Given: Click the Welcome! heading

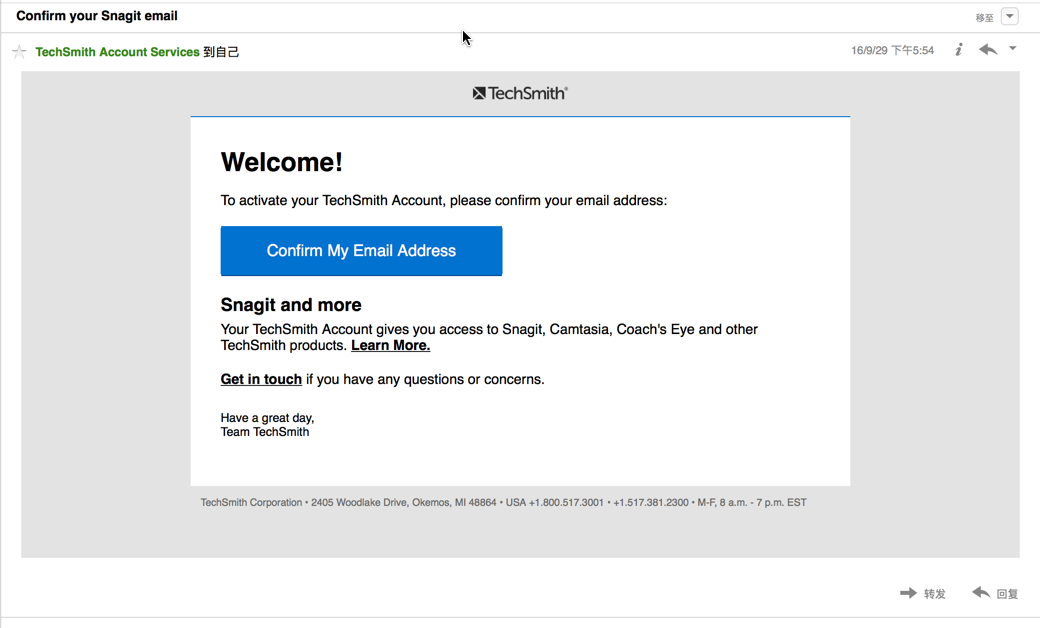Looking at the screenshot, I should point(282,162).
